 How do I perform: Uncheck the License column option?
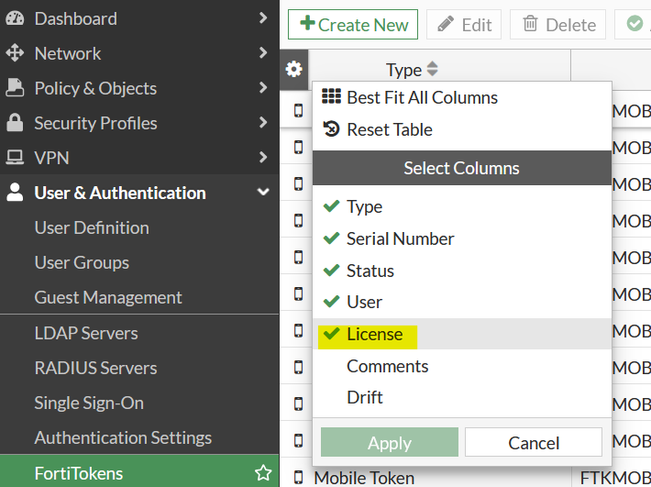click(x=374, y=334)
